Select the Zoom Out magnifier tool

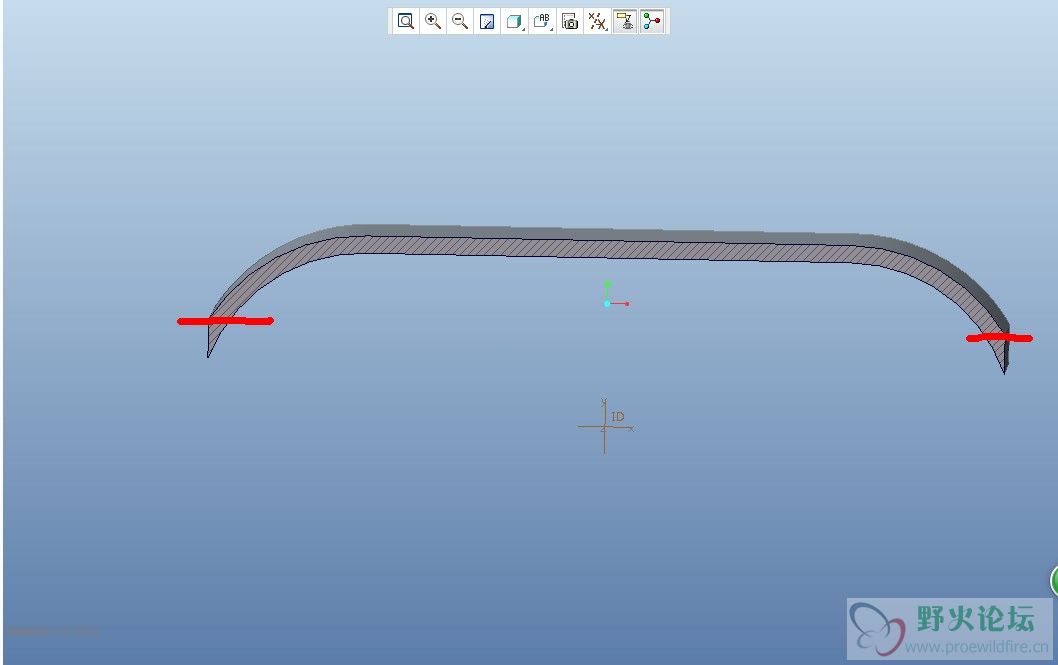[x=460, y=21]
